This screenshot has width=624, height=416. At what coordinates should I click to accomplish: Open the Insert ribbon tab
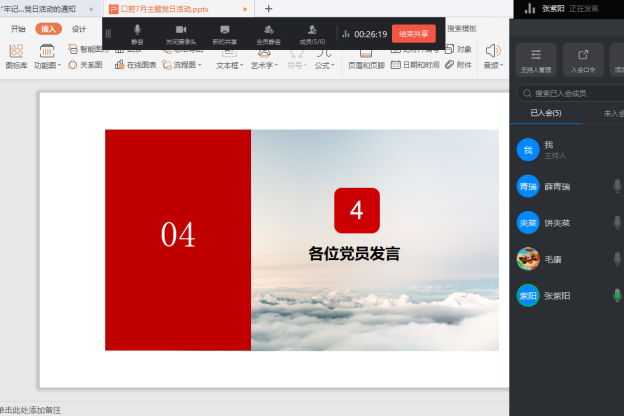point(48,29)
